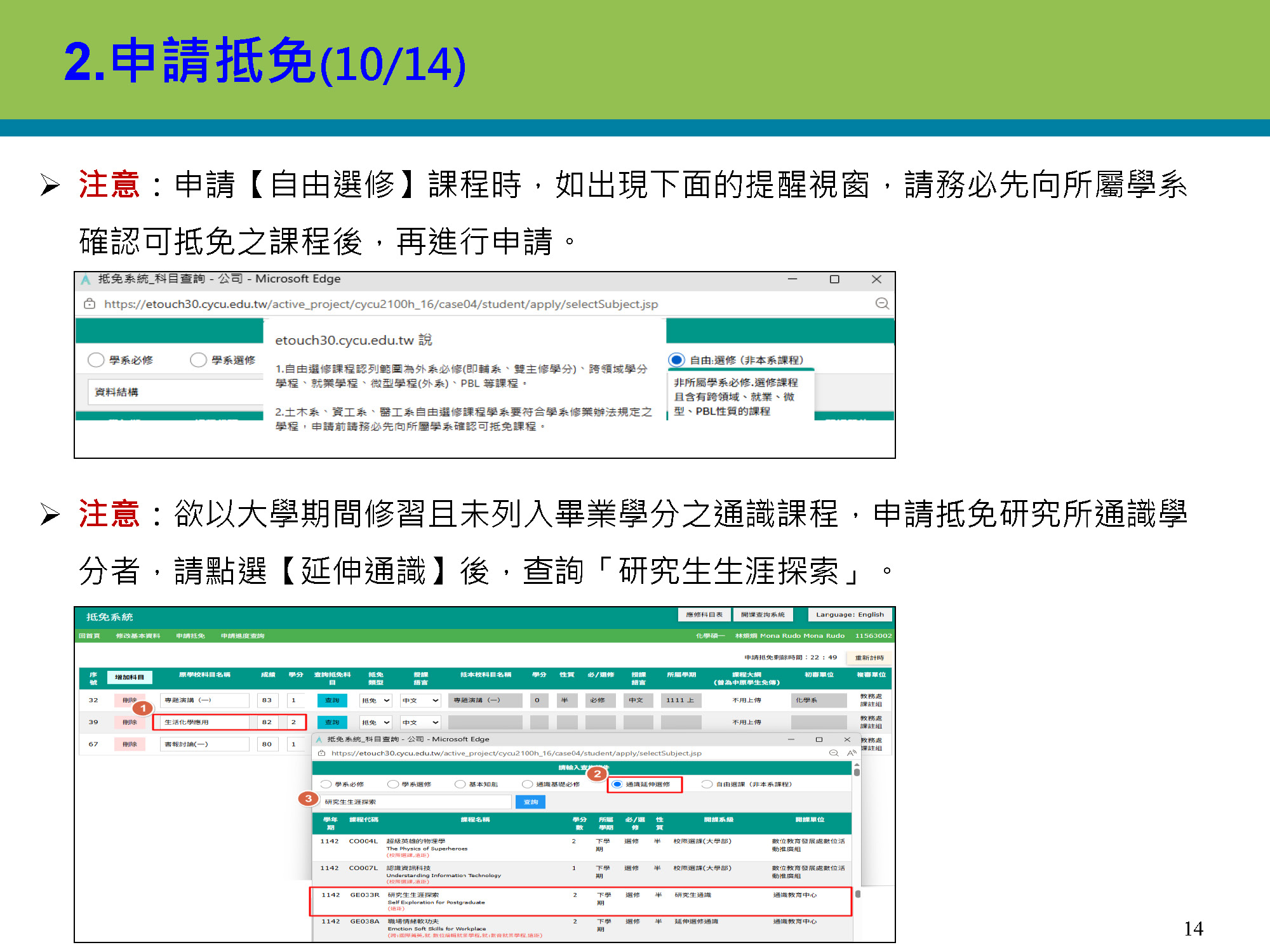Open 抵免 type dropdown in row 39
Screen dimensions: 1270x952
(376, 722)
